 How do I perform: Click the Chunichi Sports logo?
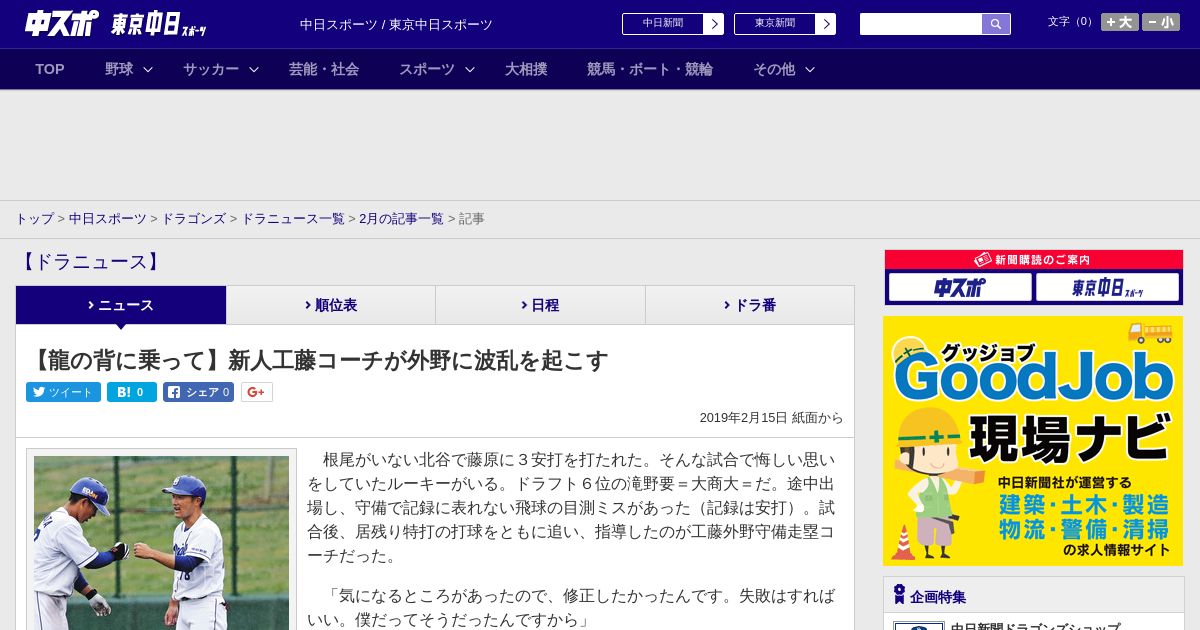[62, 23]
